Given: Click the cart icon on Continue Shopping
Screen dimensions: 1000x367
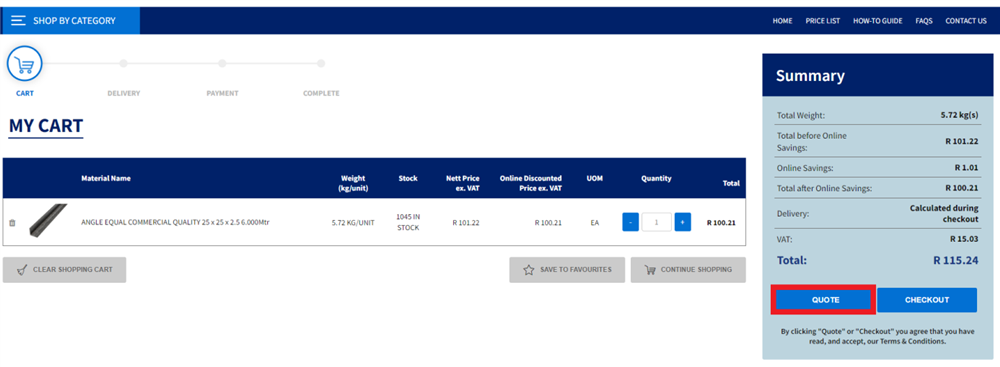Looking at the screenshot, I should click(650, 270).
